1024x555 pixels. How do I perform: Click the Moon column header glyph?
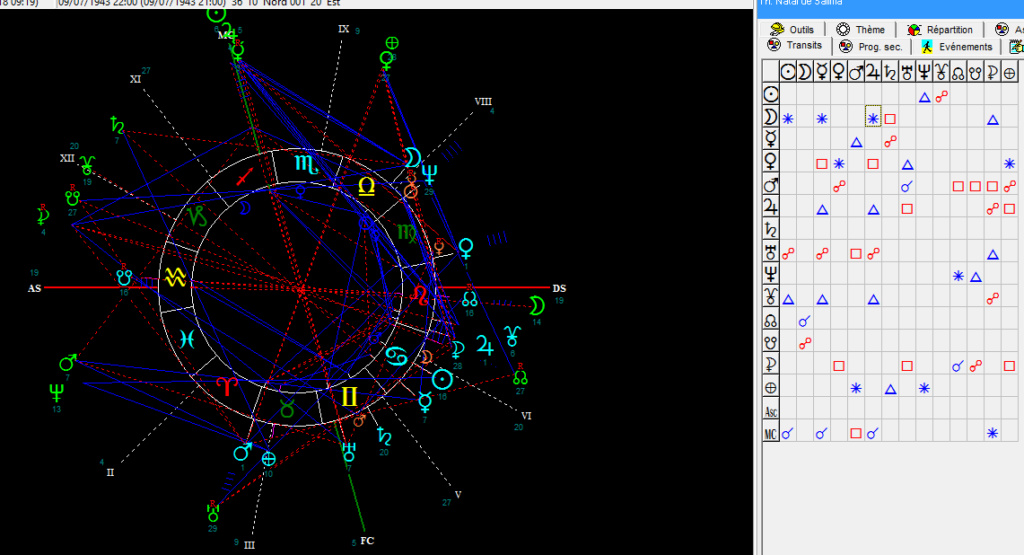pyautogui.click(x=805, y=71)
